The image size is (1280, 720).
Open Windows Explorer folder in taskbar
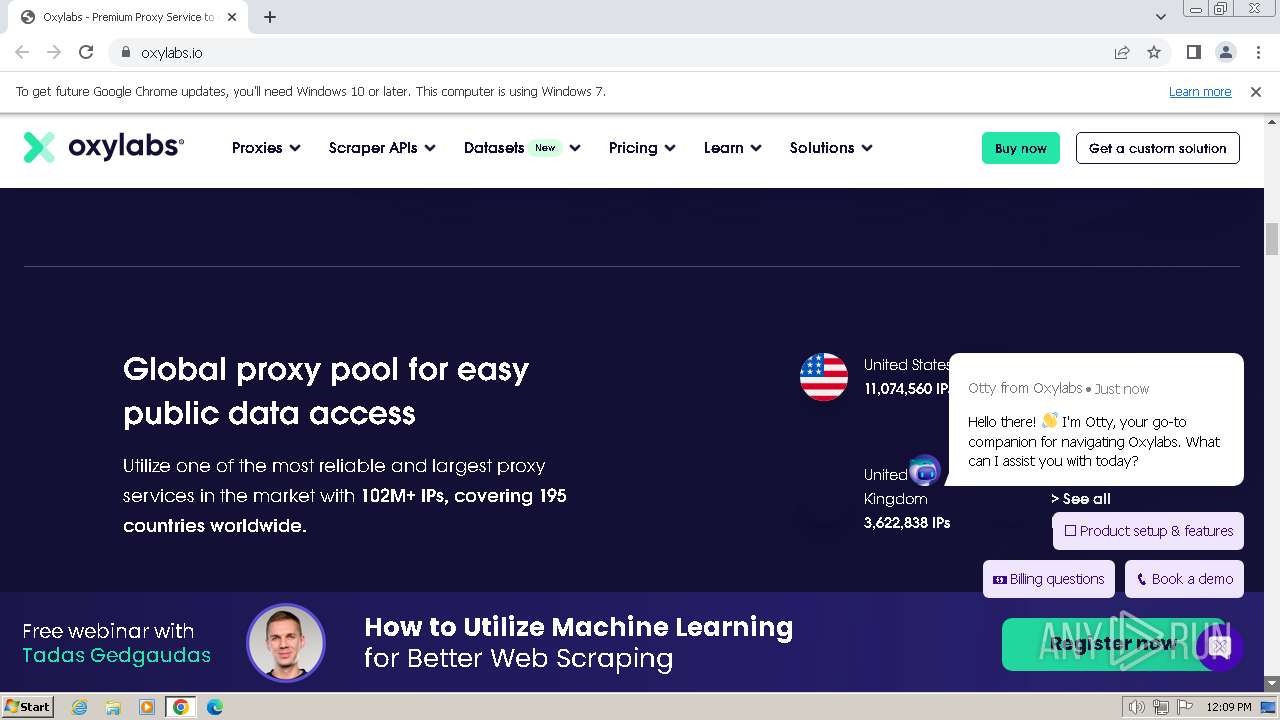(113, 707)
